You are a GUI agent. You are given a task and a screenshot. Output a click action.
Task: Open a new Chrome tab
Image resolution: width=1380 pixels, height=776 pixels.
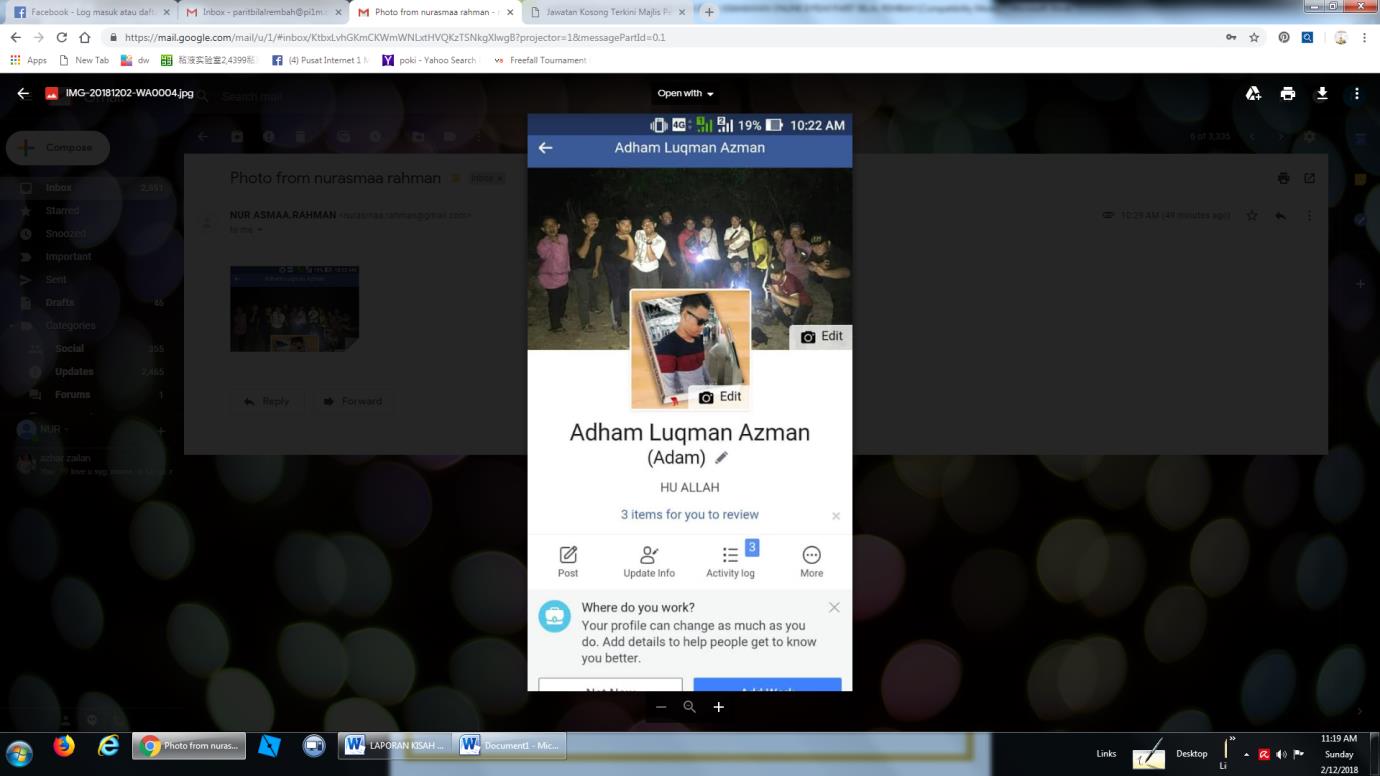coord(709,12)
